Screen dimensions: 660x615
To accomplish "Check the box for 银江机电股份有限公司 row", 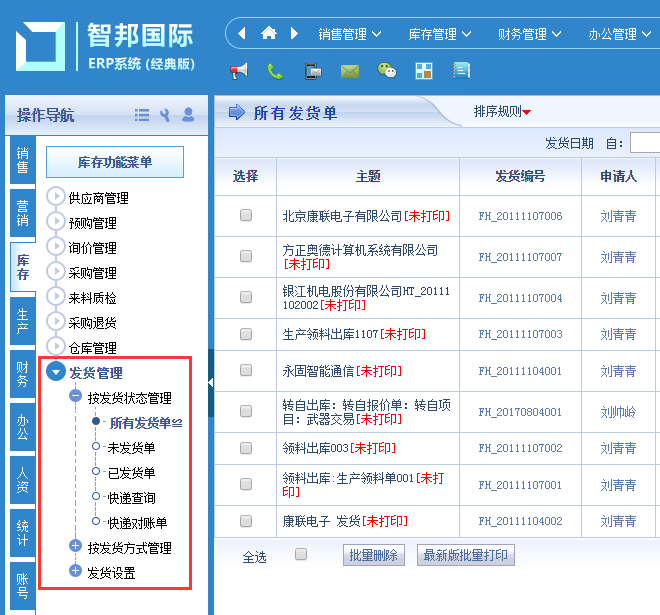I will 246,297.
